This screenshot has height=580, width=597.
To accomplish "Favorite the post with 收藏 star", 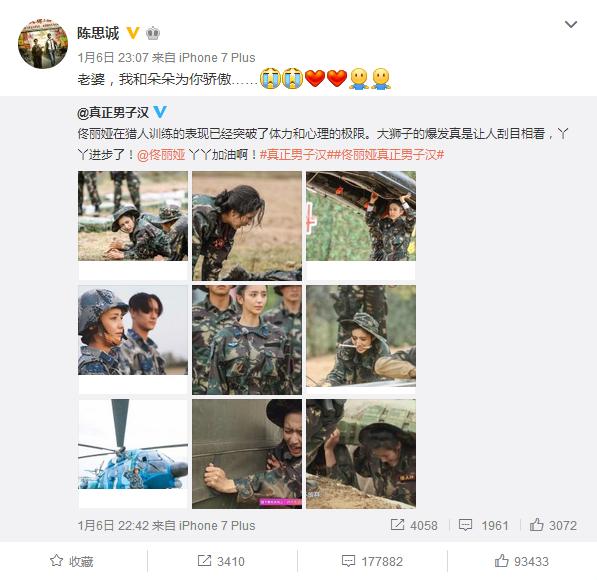I will pyautogui.click(x=72, y=561).
